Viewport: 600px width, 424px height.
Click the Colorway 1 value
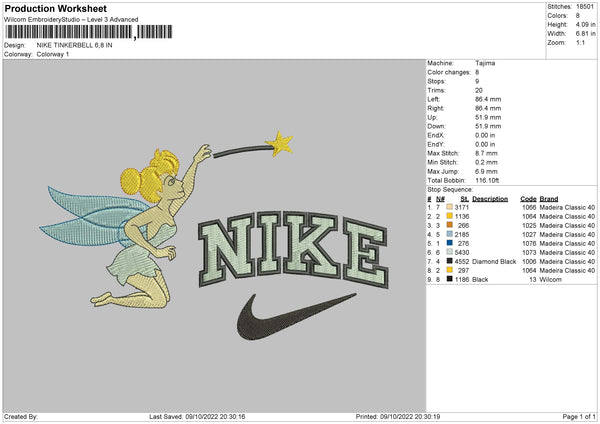point(53,54)
